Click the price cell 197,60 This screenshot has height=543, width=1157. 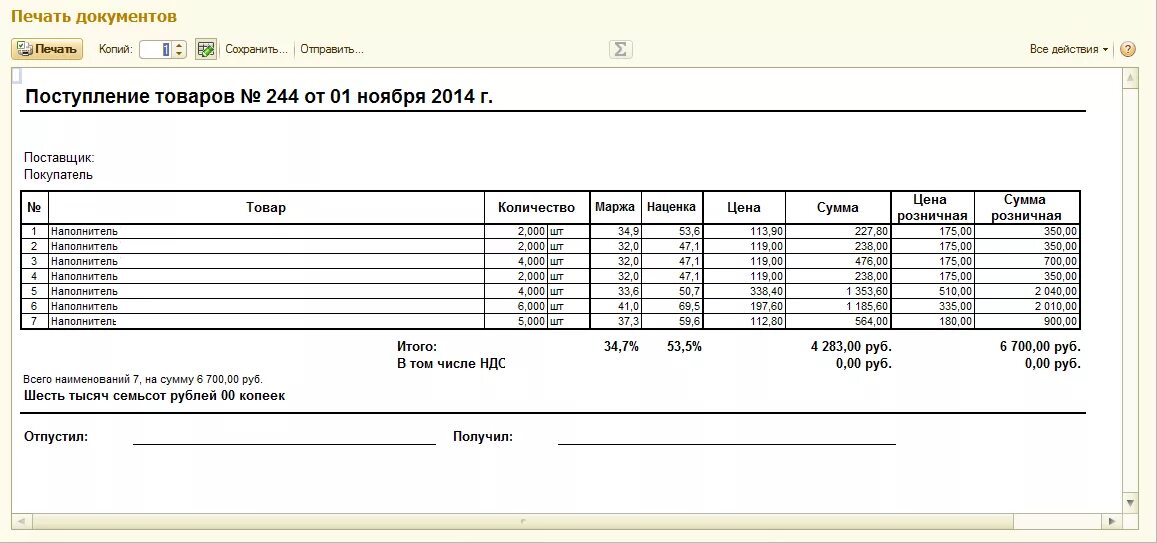point(744,306)
